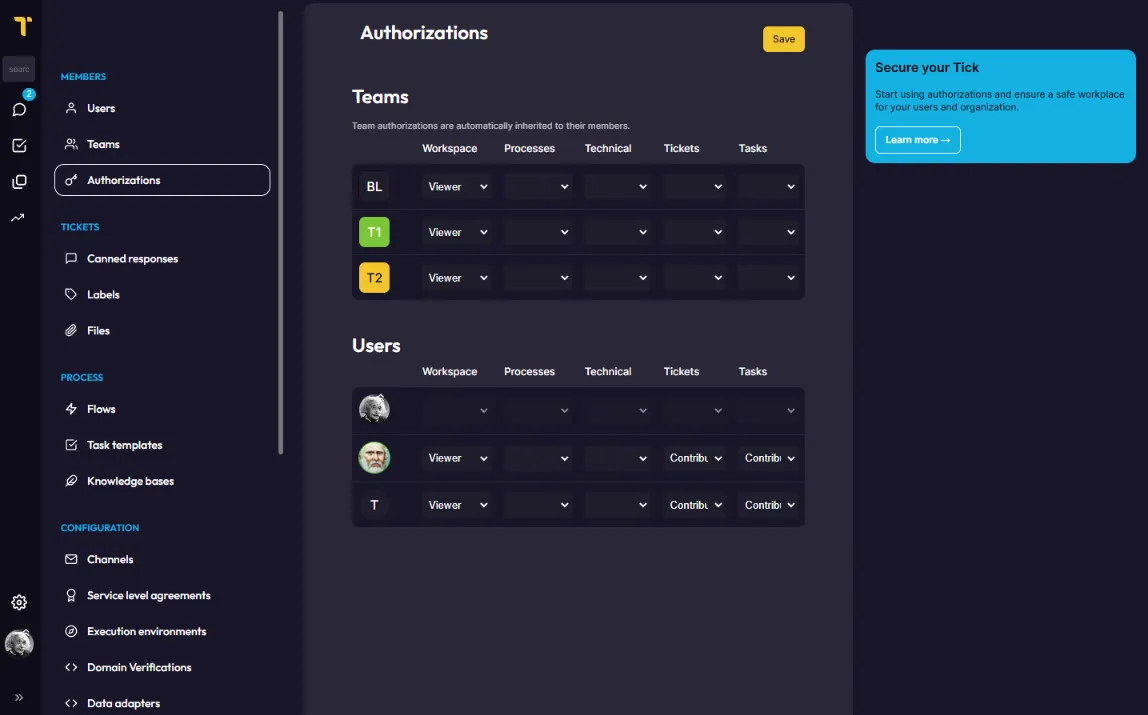Open the settings gear icon
1148x715 pixels.
[20, 602]
